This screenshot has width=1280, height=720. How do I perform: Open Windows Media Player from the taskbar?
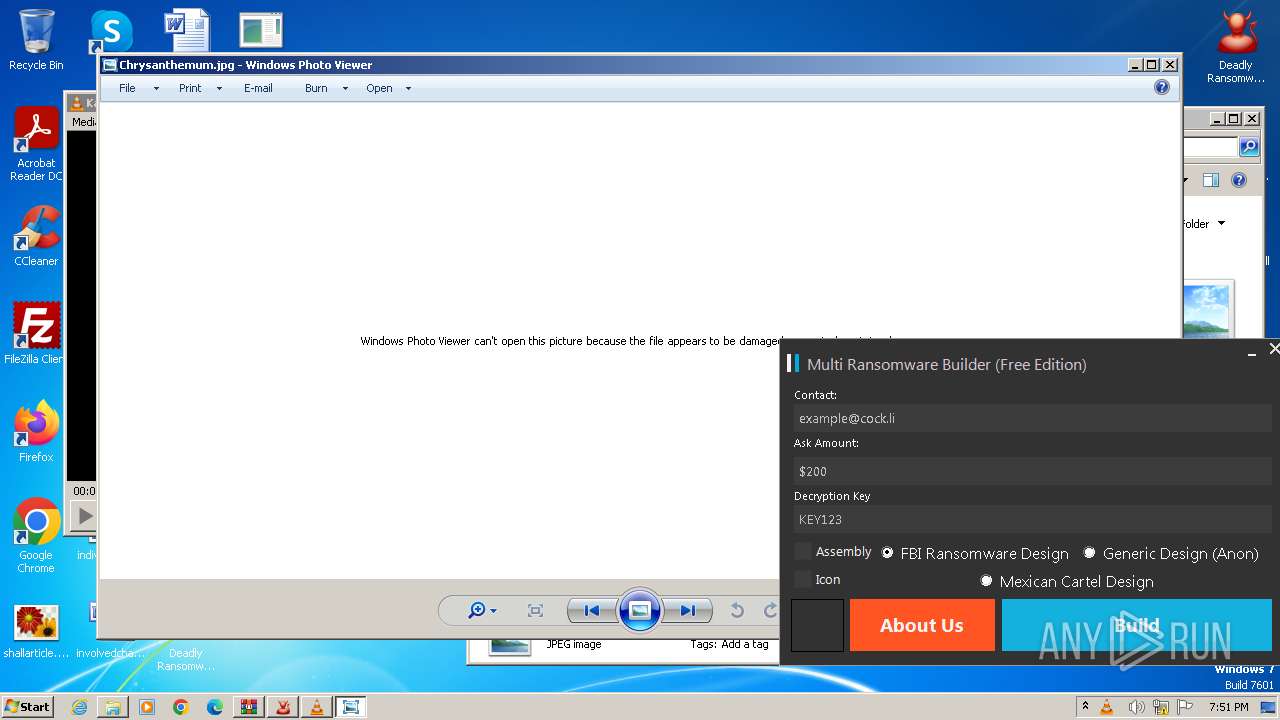coord(147,707)
